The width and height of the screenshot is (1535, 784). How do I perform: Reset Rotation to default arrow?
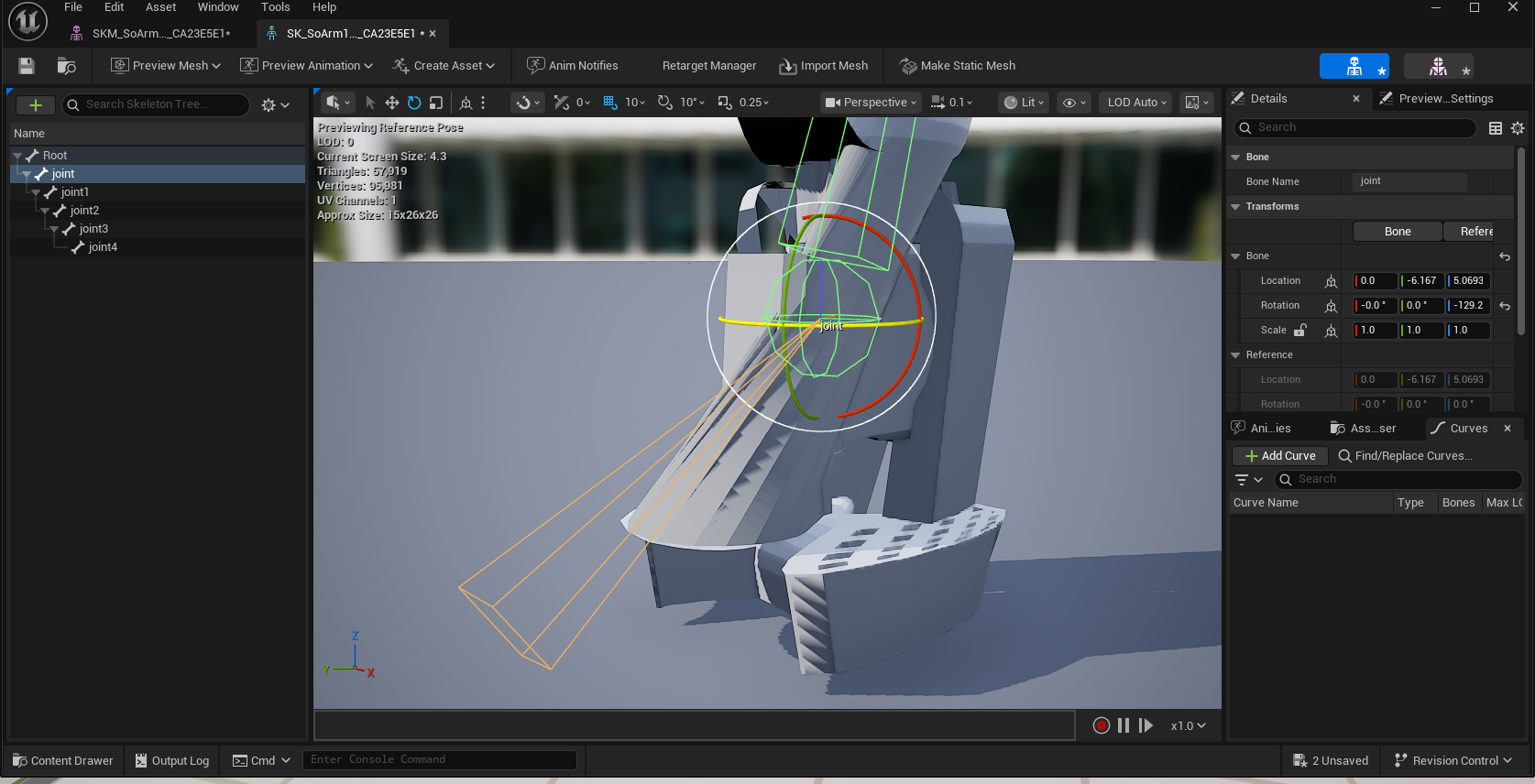pos(1505,306)
